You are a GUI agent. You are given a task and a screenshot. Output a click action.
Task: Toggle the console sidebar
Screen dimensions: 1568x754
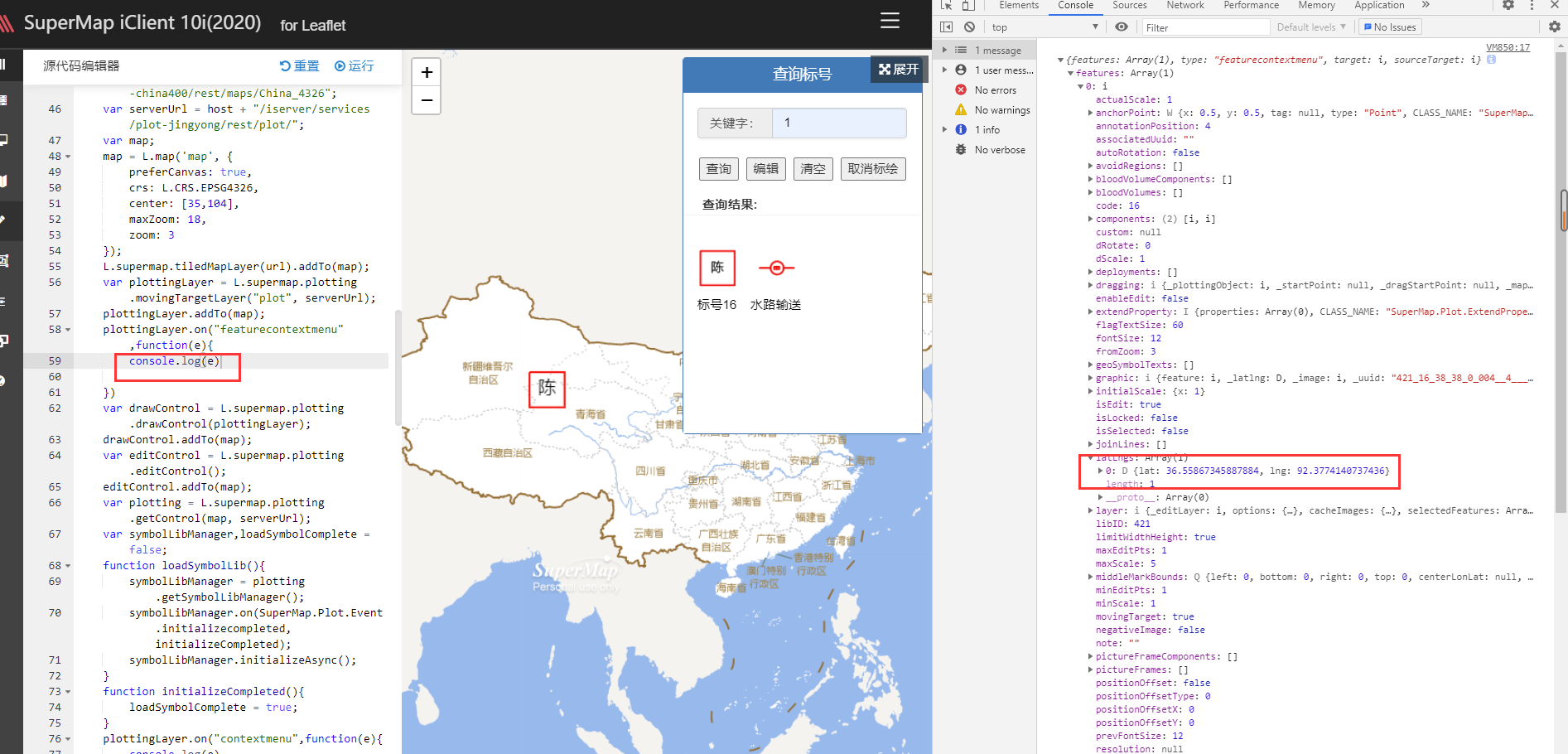(x=947, y=27)
